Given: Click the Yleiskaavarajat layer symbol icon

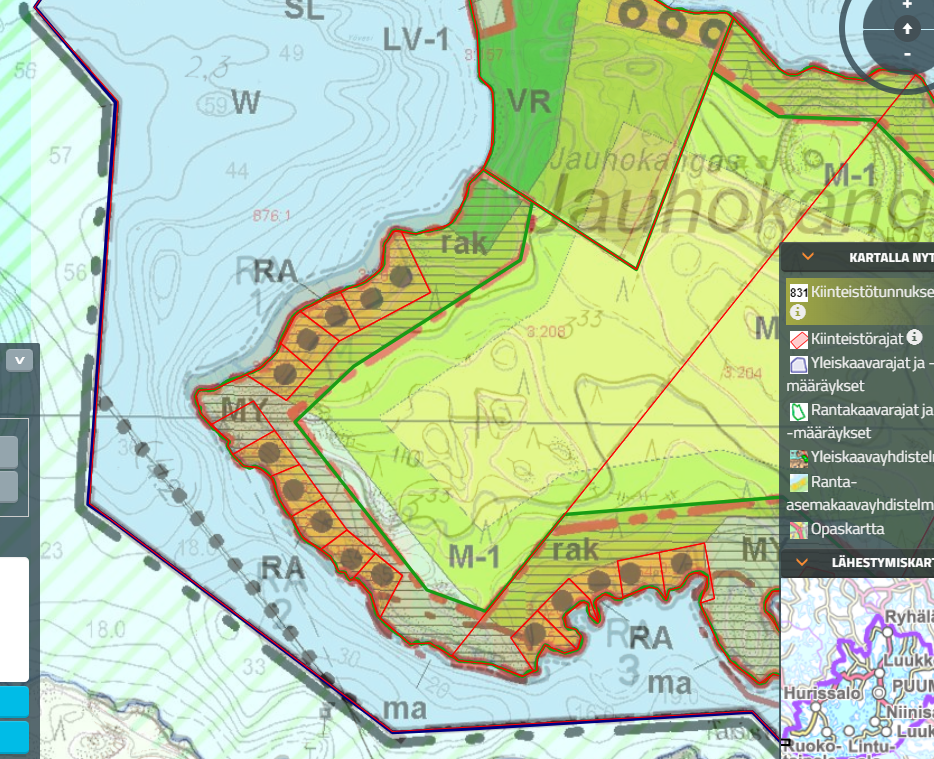Looking at the screenshot, I should pos(798,366).
